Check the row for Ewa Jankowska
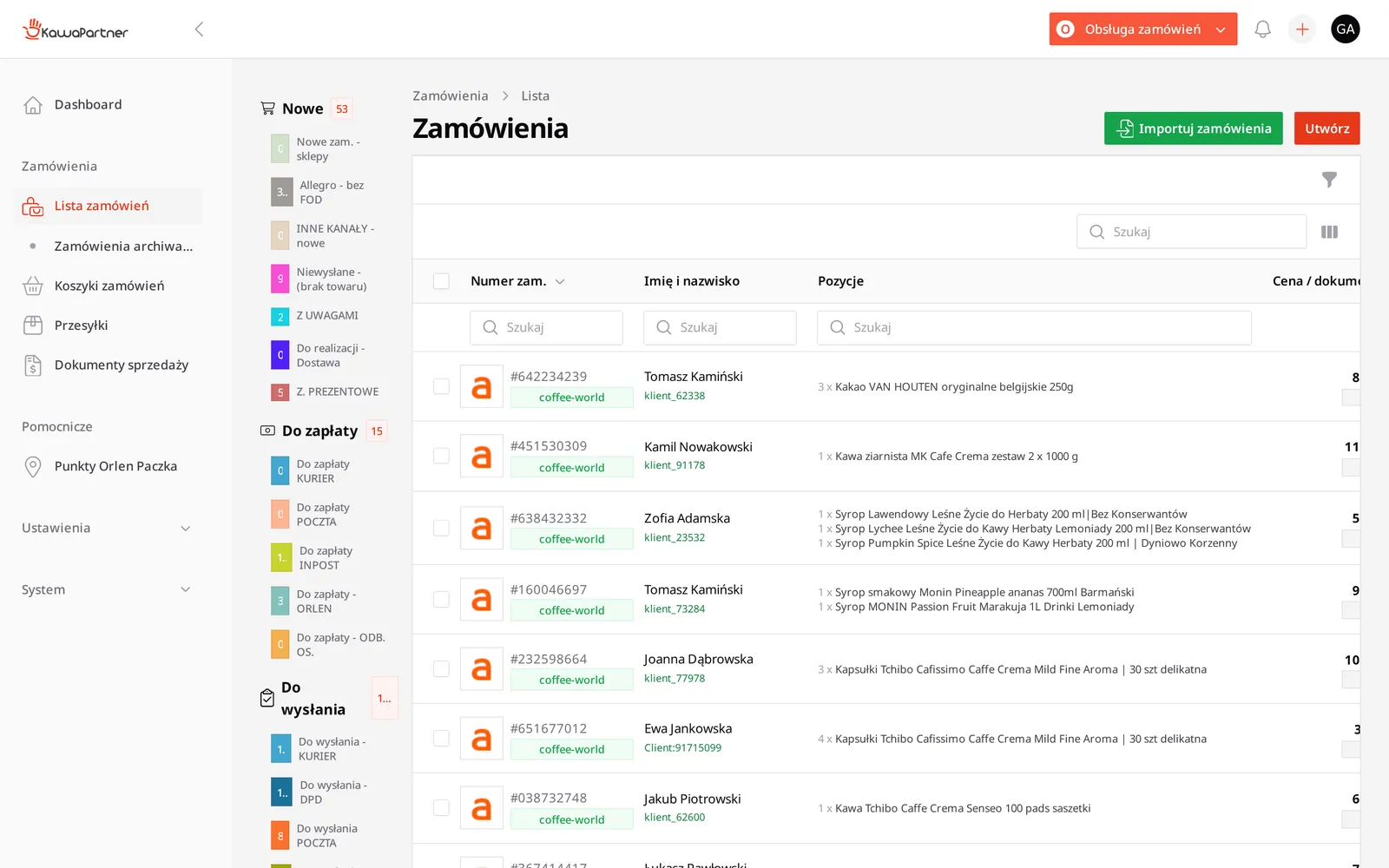 pos(441,738)
